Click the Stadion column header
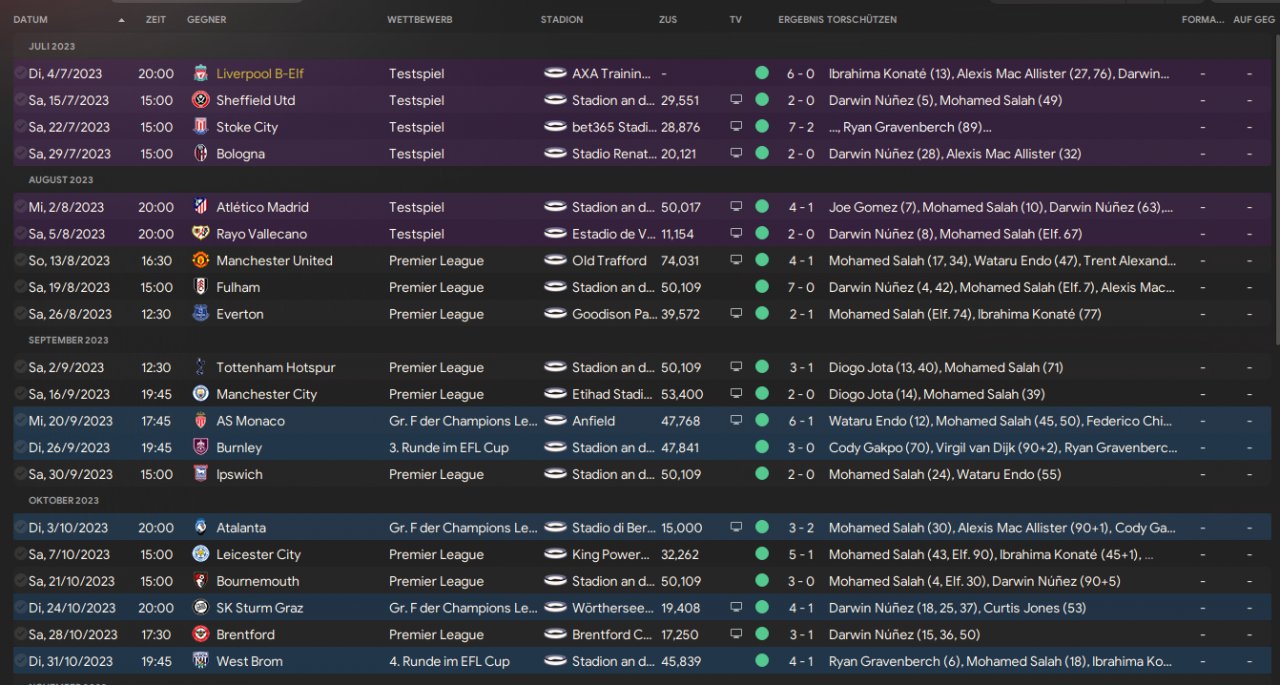This screenshot has width=1280, height=685. click(561, 20)
